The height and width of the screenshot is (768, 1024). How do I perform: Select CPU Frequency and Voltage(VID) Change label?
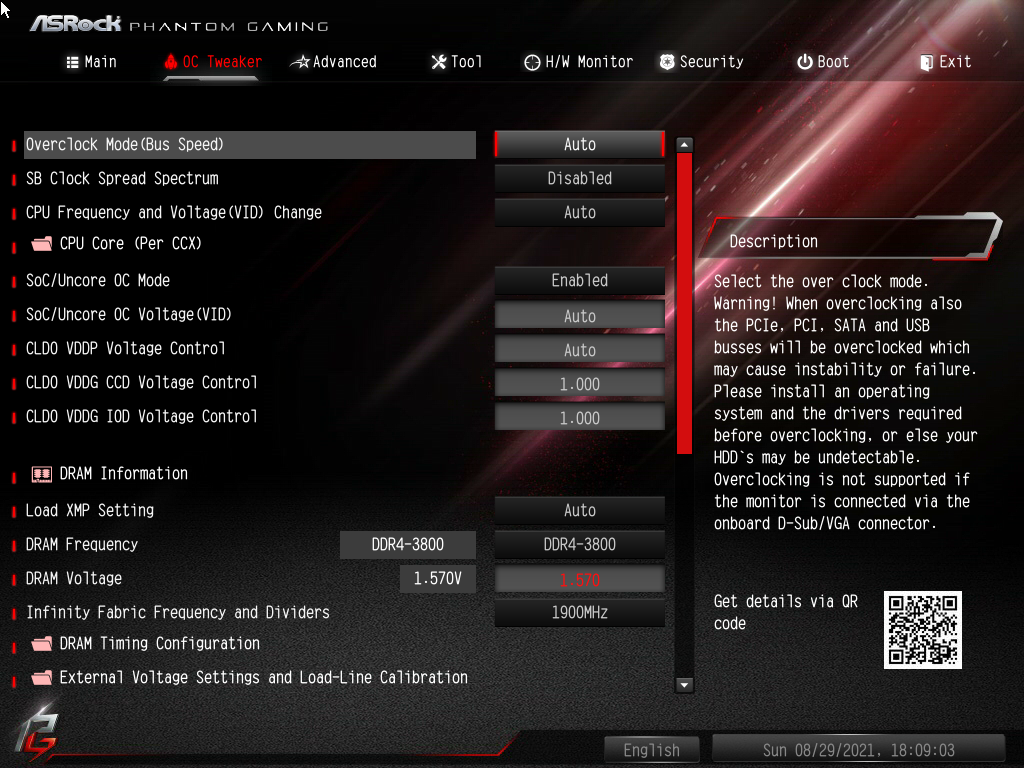tap(174, 212)
